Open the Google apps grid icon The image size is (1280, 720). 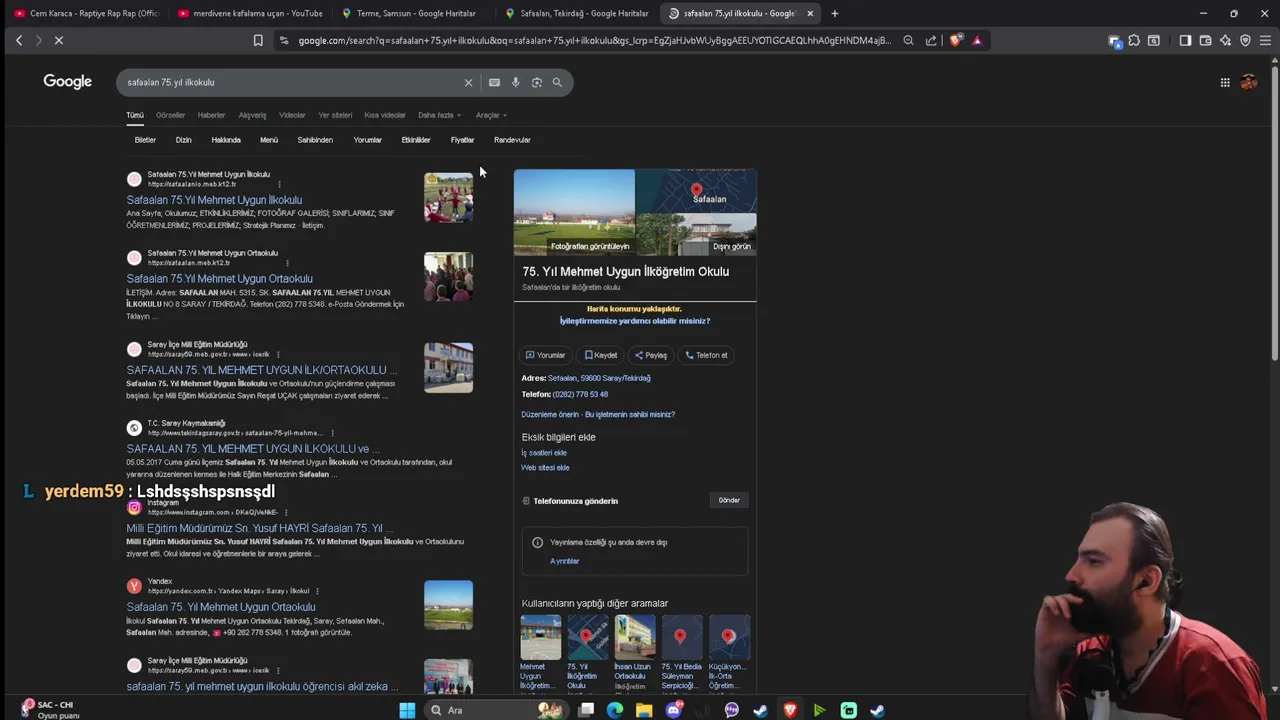pos(1225,82)
